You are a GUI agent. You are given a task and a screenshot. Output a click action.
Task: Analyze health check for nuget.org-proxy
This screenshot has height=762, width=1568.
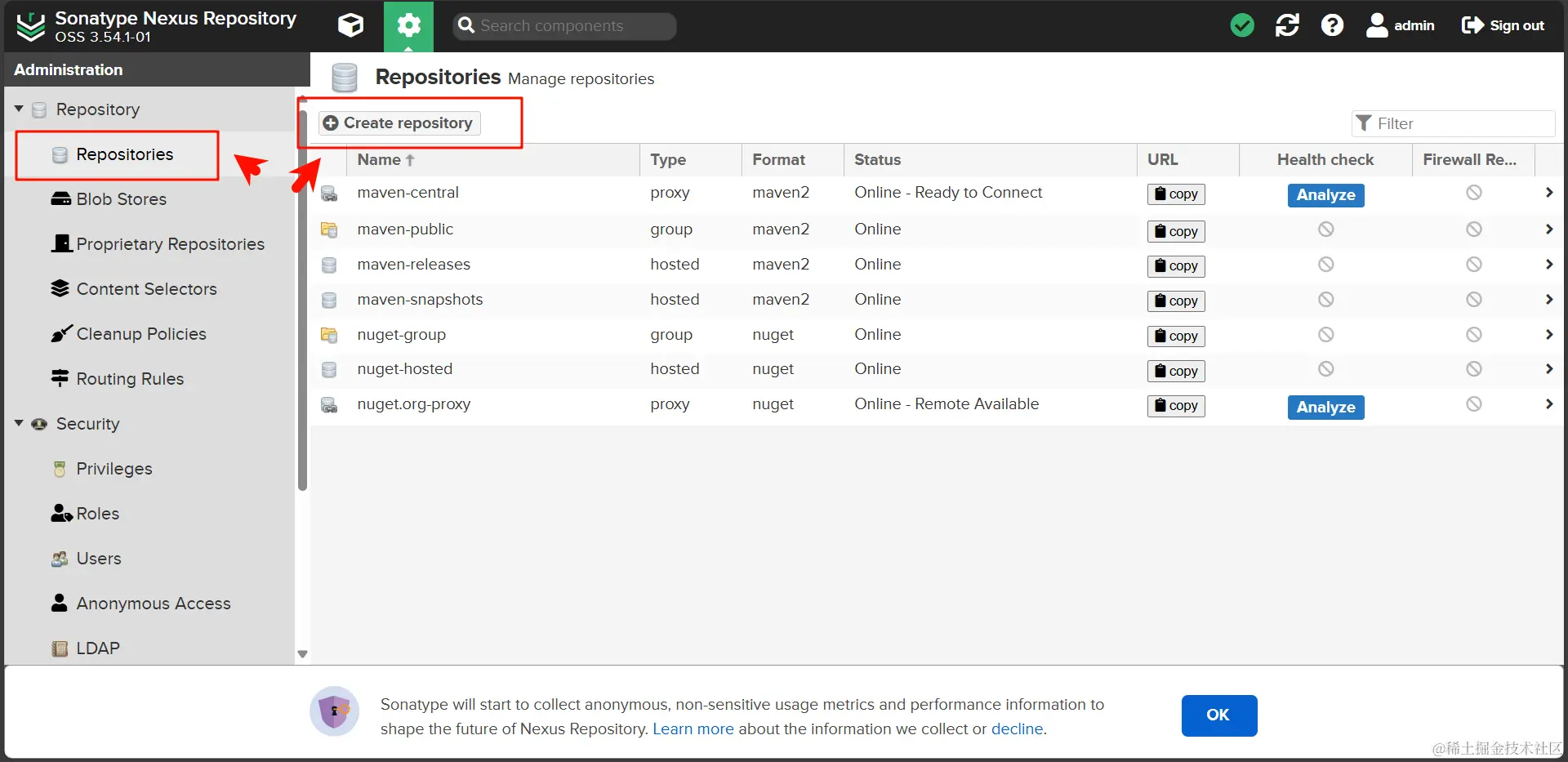point(1325,407)
